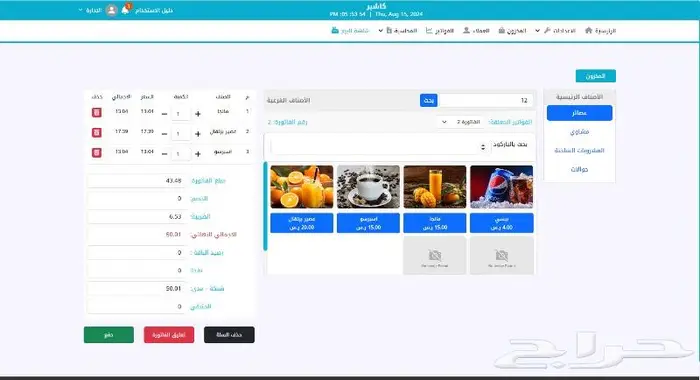Screen dimensions: 700x380
Task: Click the green دفع pay button
Action: (109, 335)
